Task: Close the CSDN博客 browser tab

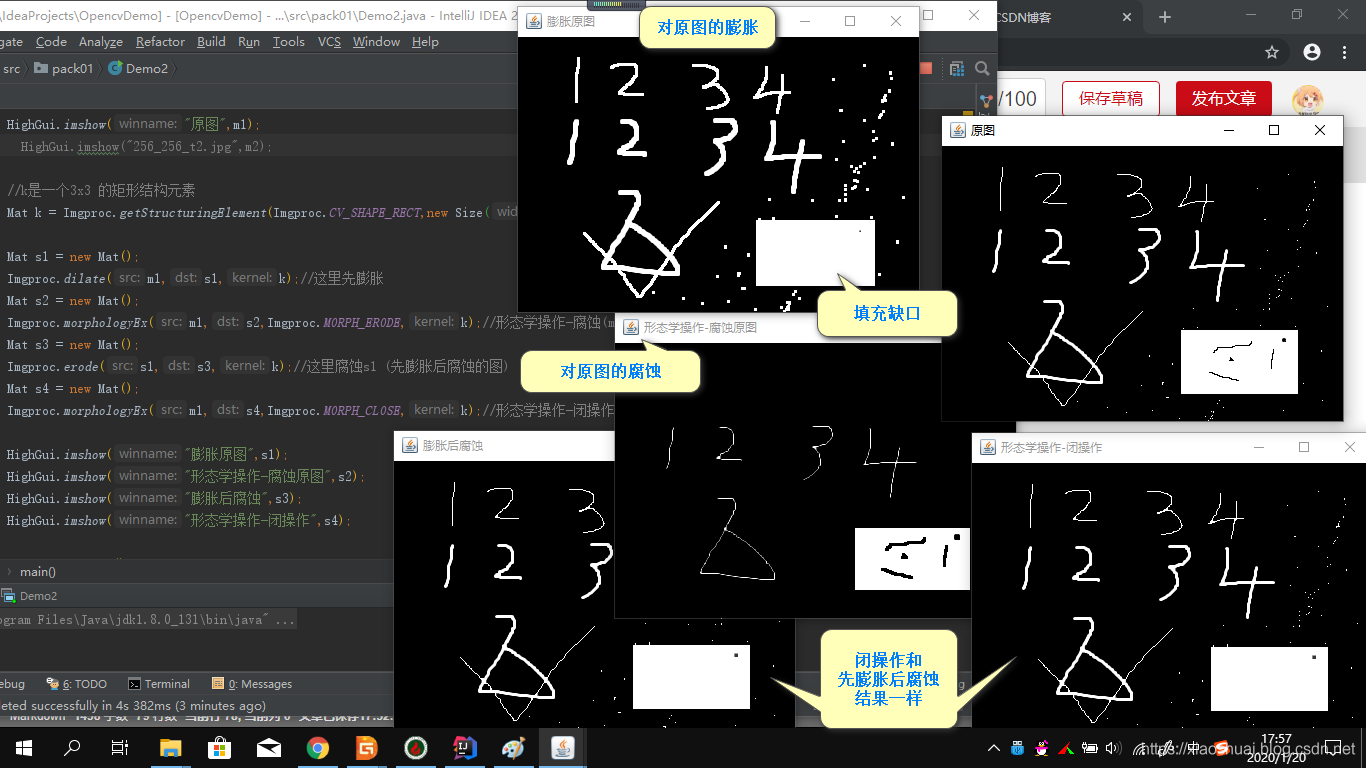Action: tap(1128, 16)
